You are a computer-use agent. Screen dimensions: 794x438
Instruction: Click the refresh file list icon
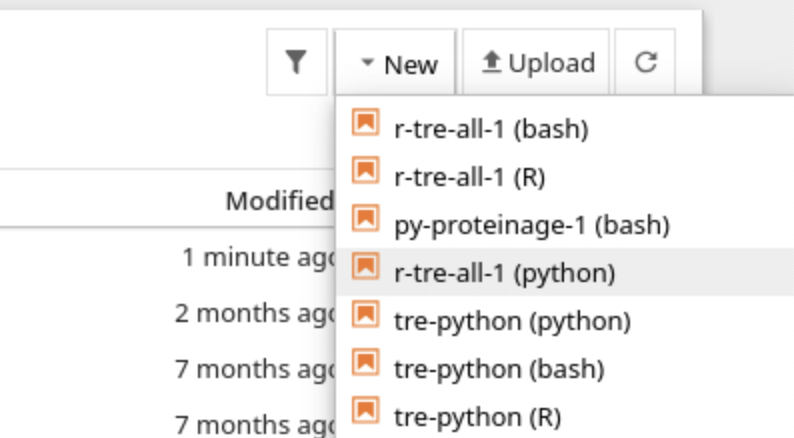(645, 64)
